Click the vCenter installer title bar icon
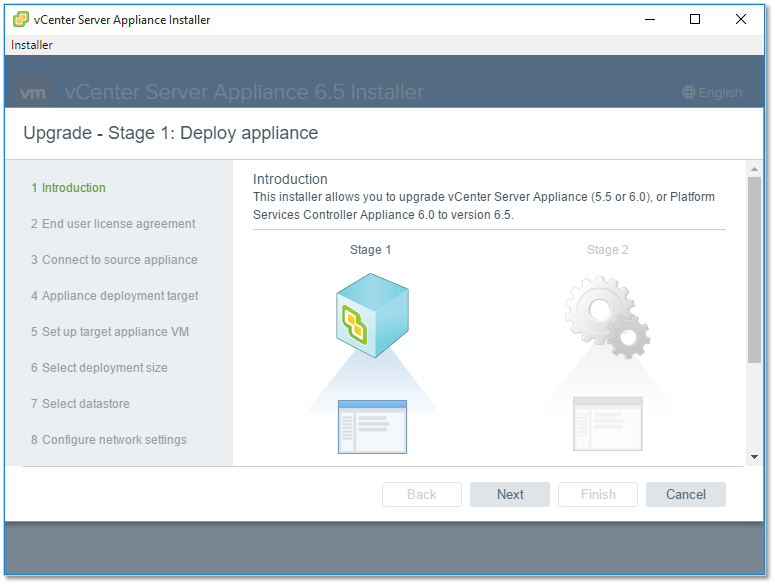Screen dimensions: 775x585 (21, 19)
